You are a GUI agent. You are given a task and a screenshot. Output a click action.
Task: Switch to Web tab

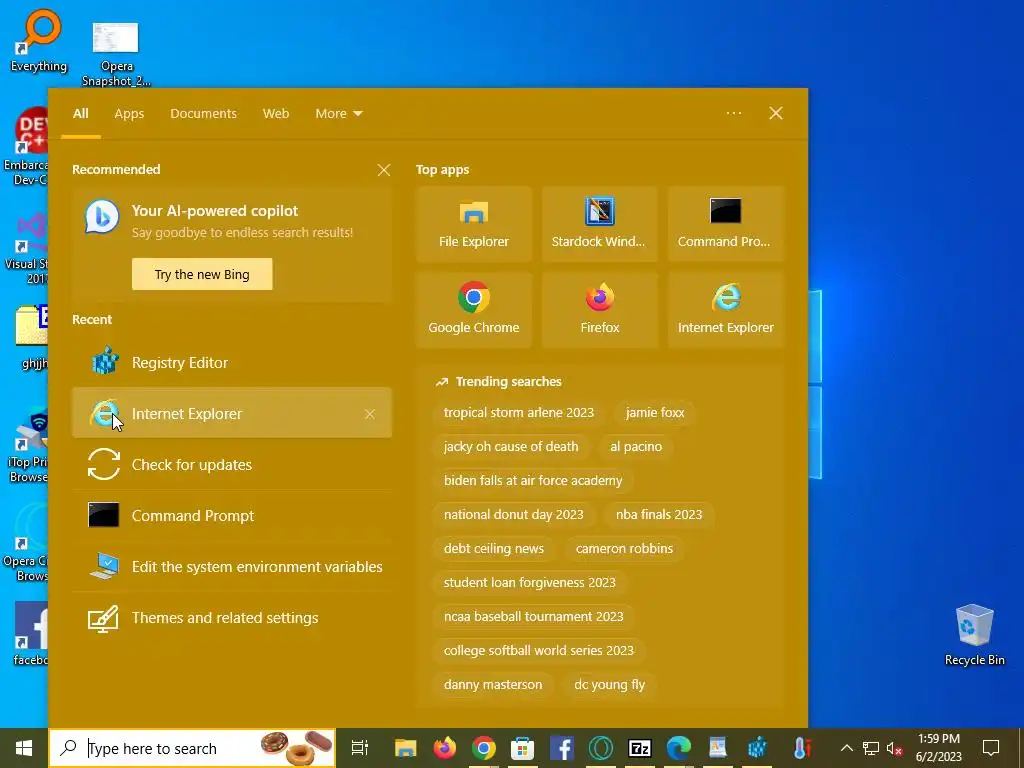[x=276, y=114]
